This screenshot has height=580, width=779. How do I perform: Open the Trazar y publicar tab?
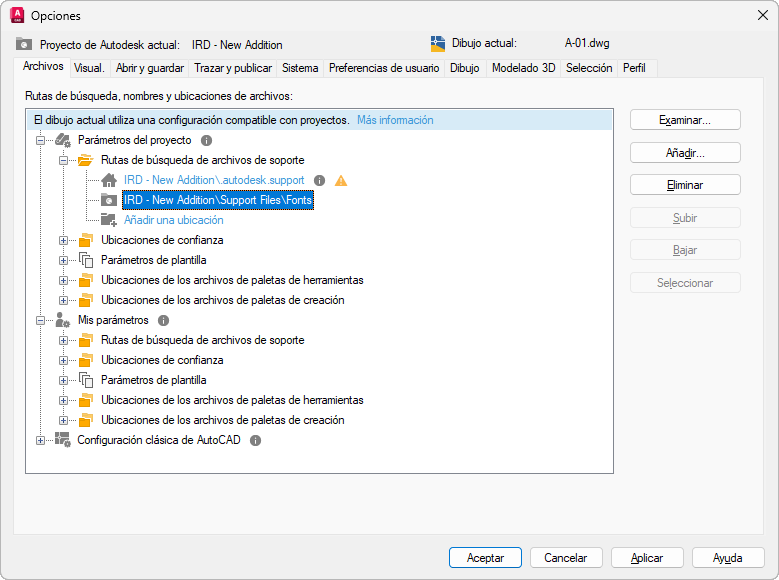pyautogui.click(x=233, y=68)
